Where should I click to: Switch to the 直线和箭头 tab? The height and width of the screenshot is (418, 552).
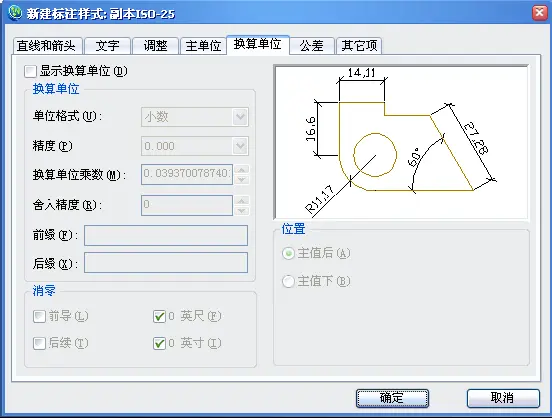click(48, 46)
